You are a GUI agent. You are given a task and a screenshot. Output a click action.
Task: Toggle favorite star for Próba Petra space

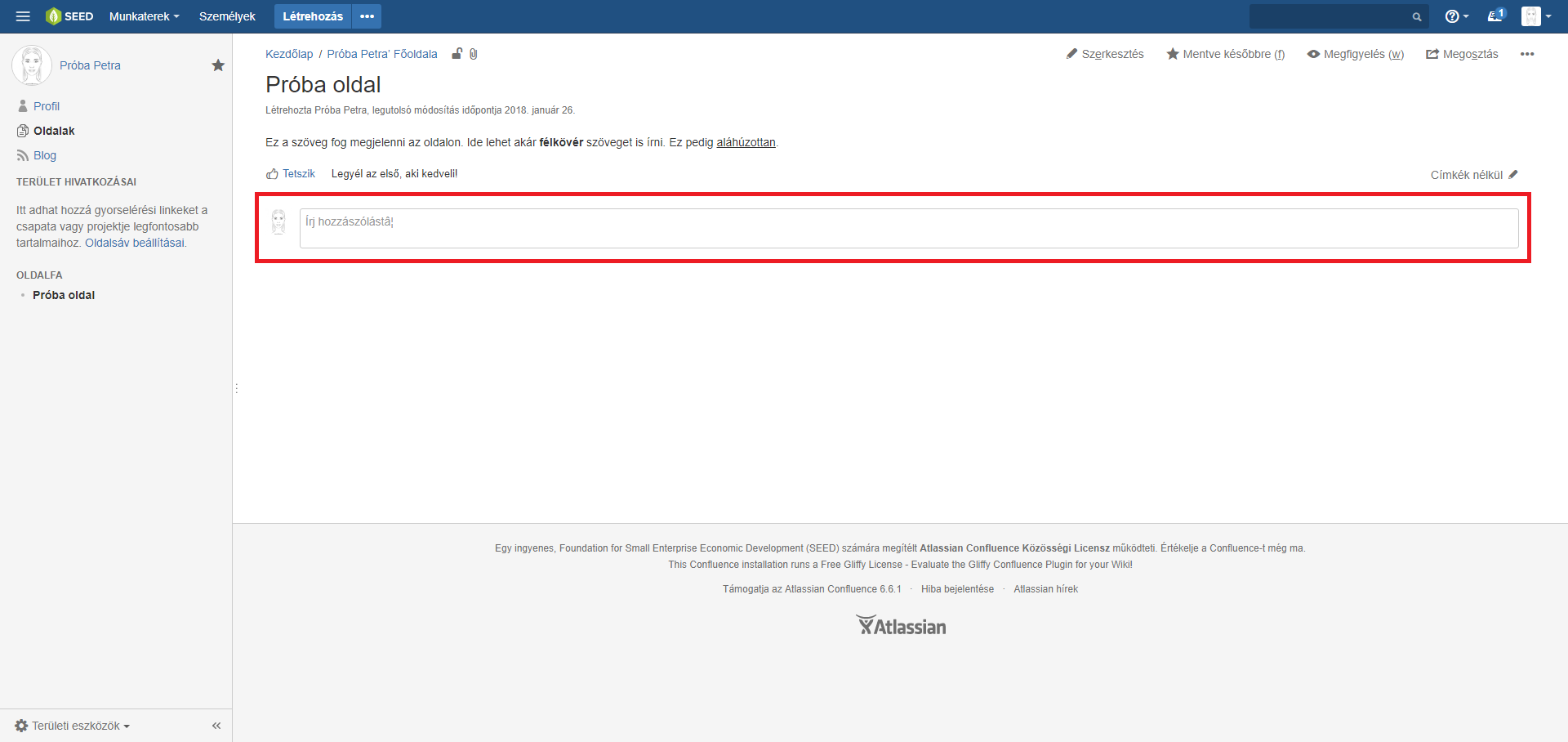(x=218, y=65)
